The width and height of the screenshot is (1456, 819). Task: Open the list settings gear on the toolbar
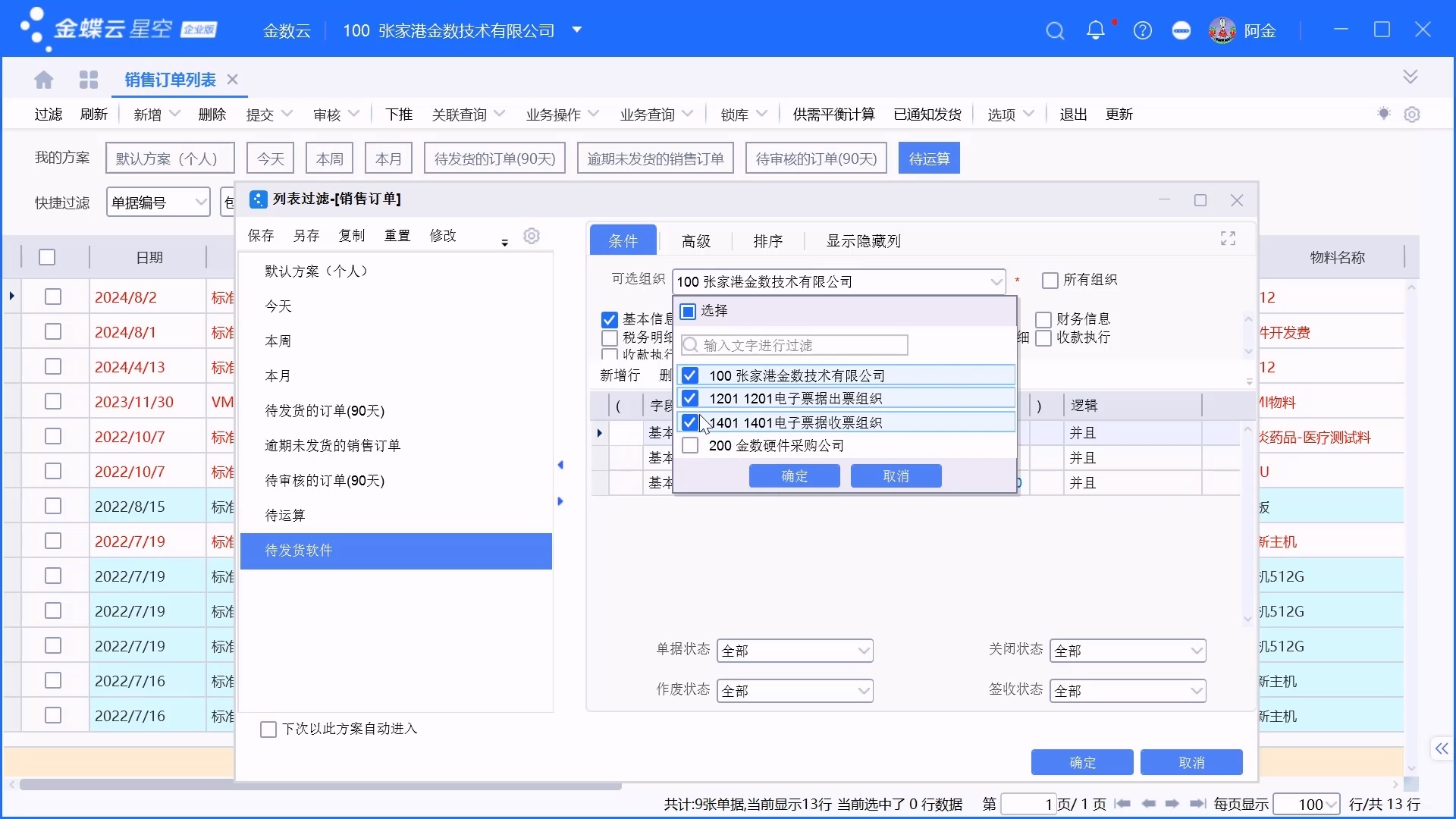coord(1412,115)
